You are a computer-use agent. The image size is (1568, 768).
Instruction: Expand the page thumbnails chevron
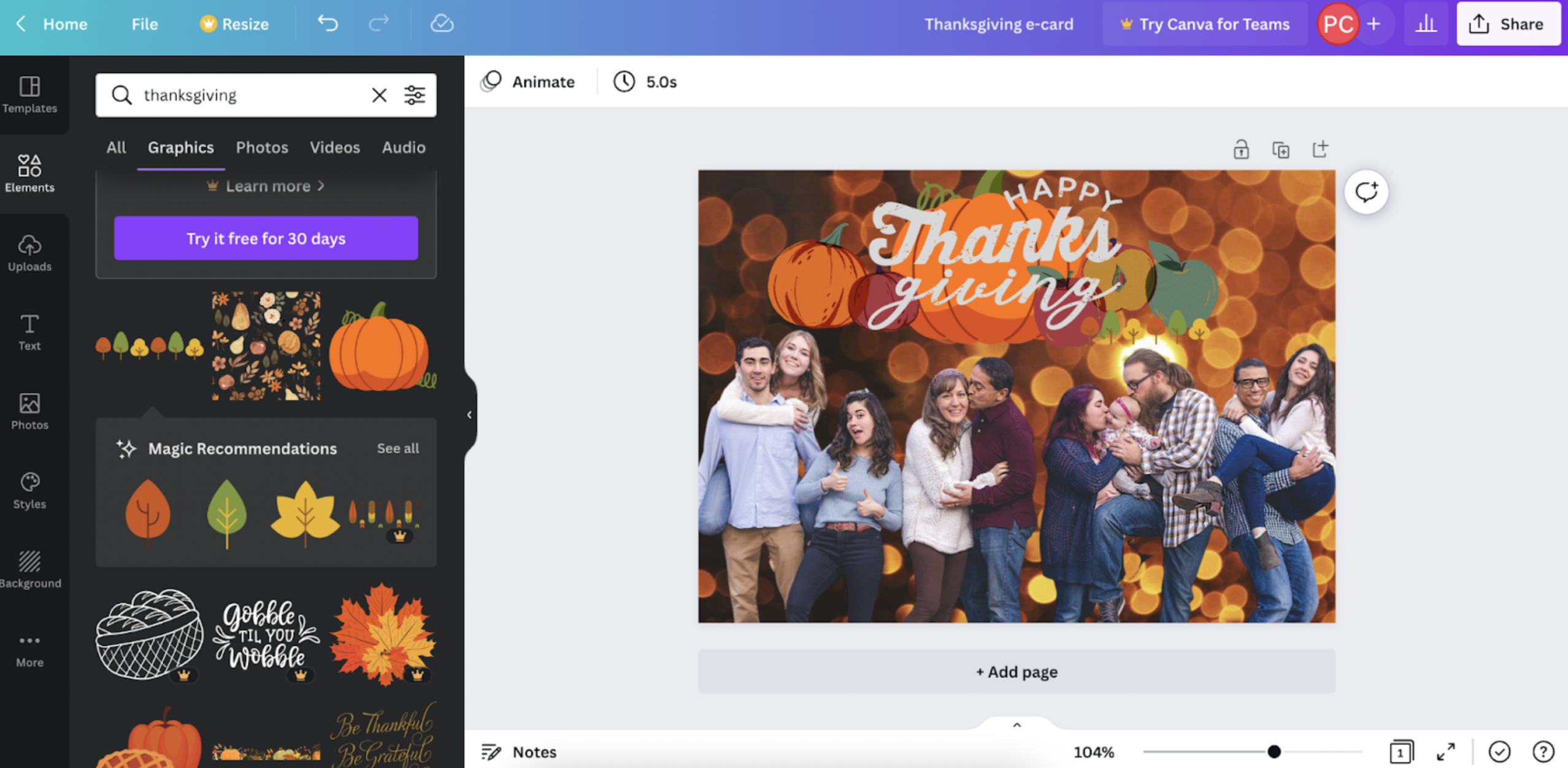click(1017, 724)
